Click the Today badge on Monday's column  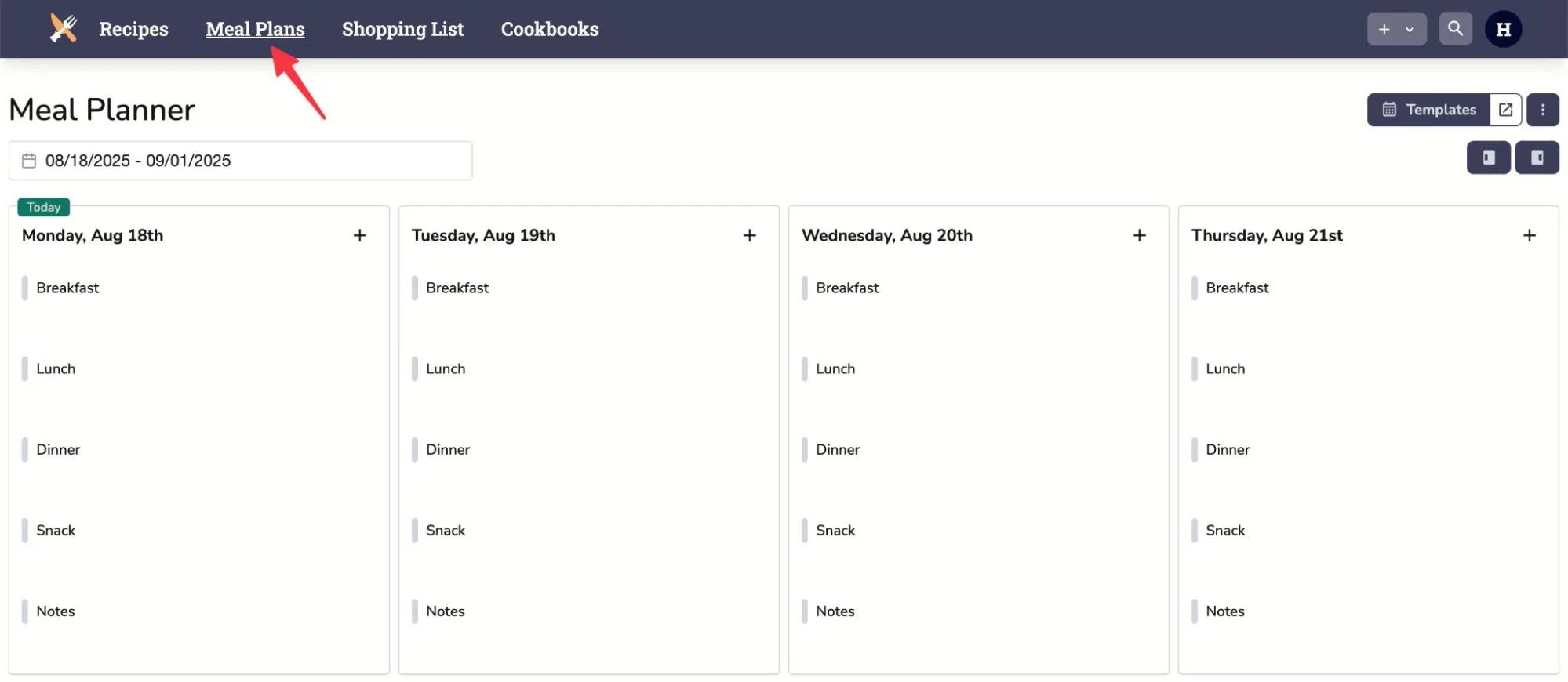tap(43, 206)
